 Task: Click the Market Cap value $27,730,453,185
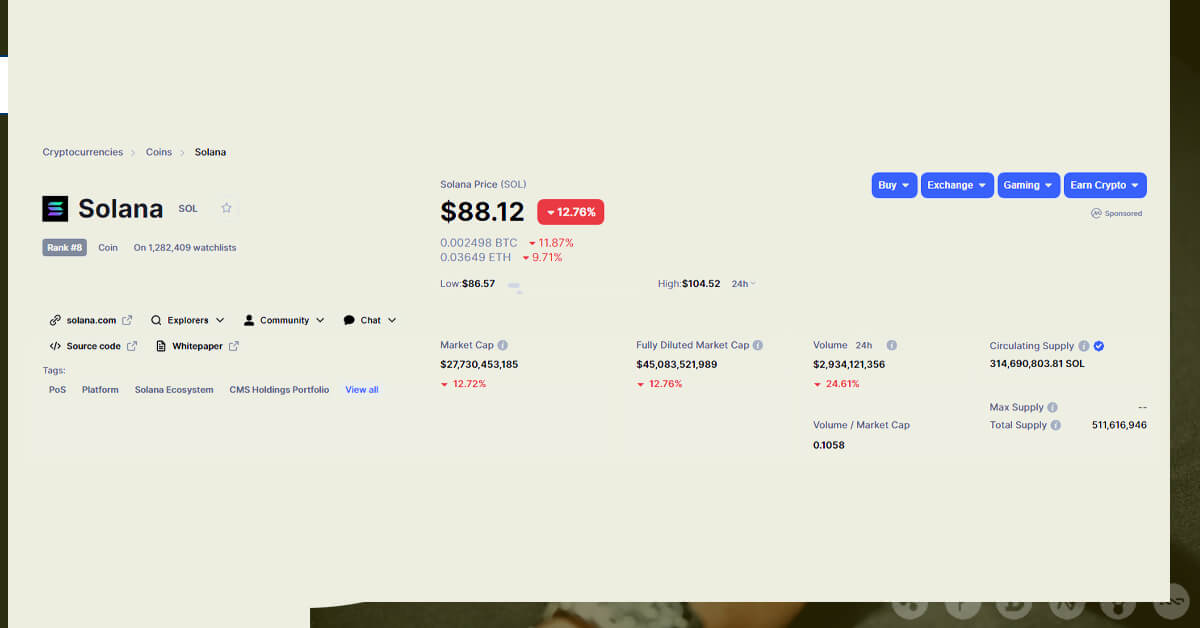click(479, 365)
